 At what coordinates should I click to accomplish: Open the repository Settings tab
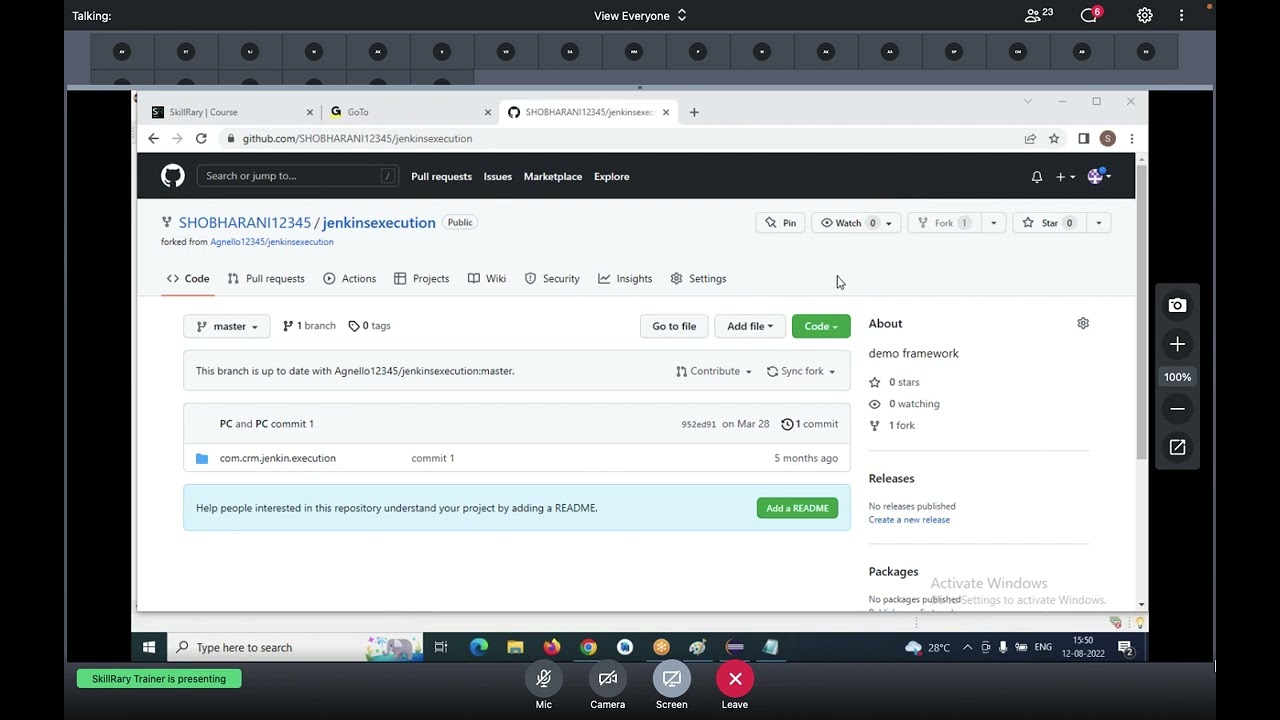tap(698, 279)
